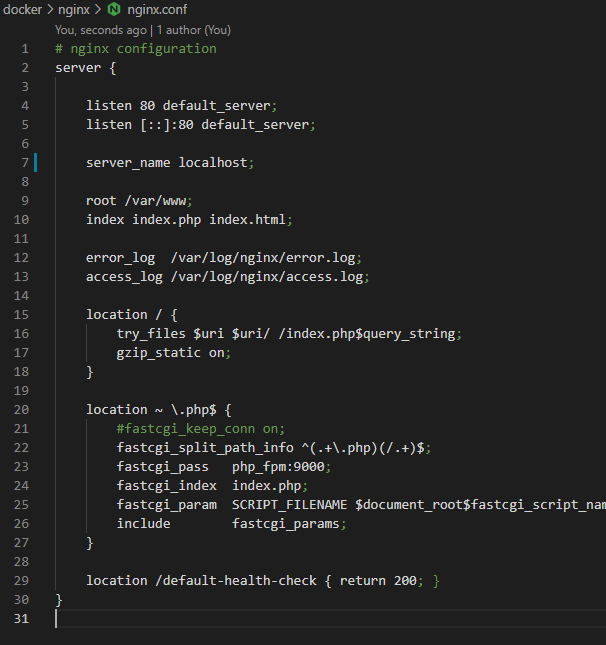Image resolution: width=606 pixels, height=645 pixels.
Task: Open the git blame author annotation
Action: 143,30
